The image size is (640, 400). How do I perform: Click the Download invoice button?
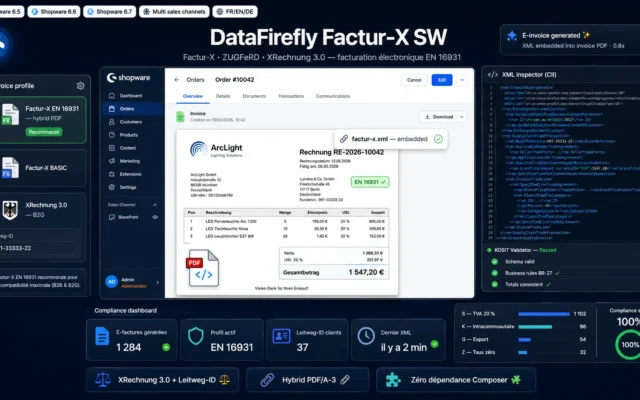(439, 117)
